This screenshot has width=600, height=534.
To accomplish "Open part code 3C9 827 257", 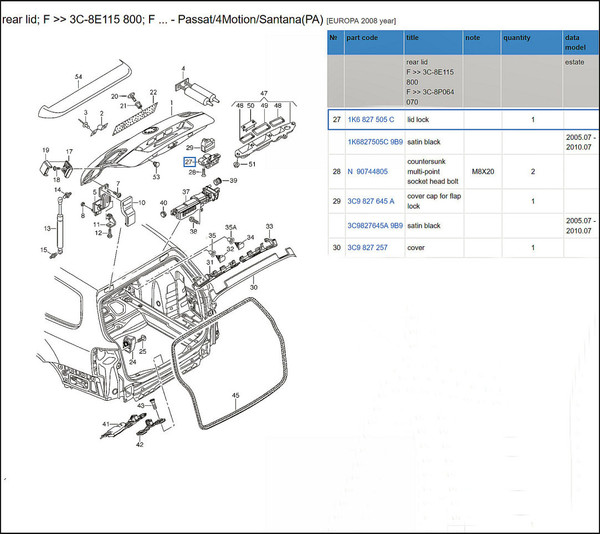I will (x=367, y=247).
